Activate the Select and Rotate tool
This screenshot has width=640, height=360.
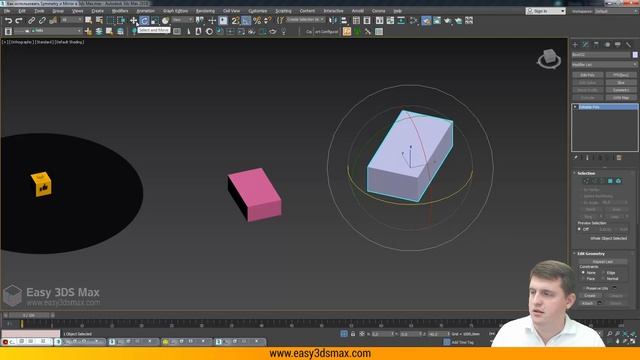[x=144, y=20]
